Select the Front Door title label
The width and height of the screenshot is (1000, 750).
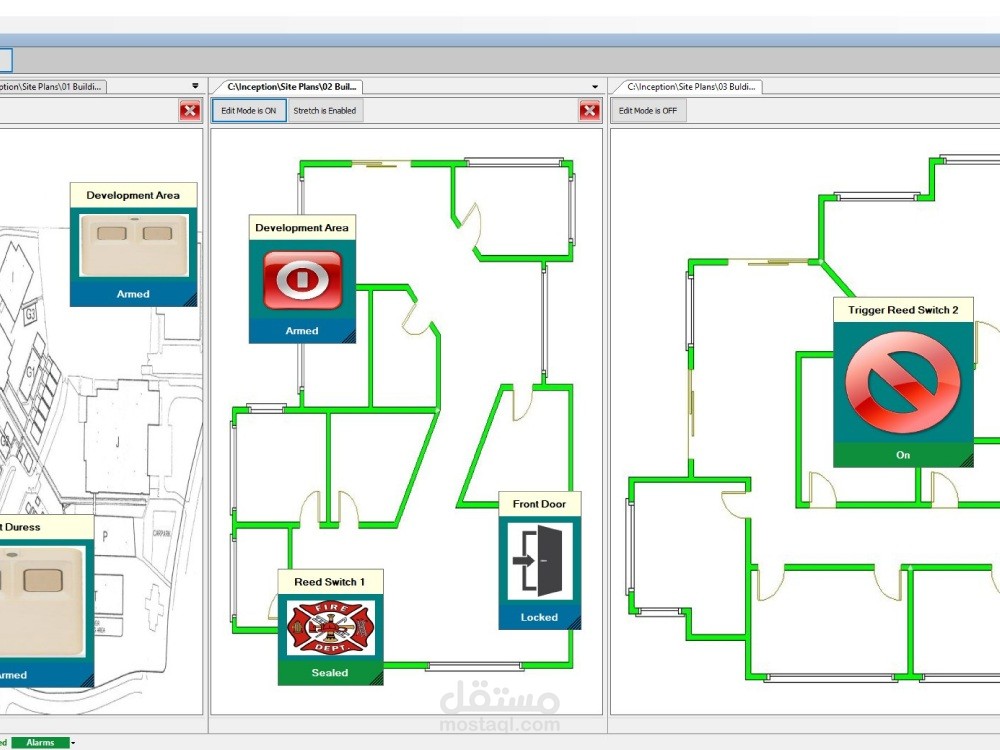coord(540,504)
